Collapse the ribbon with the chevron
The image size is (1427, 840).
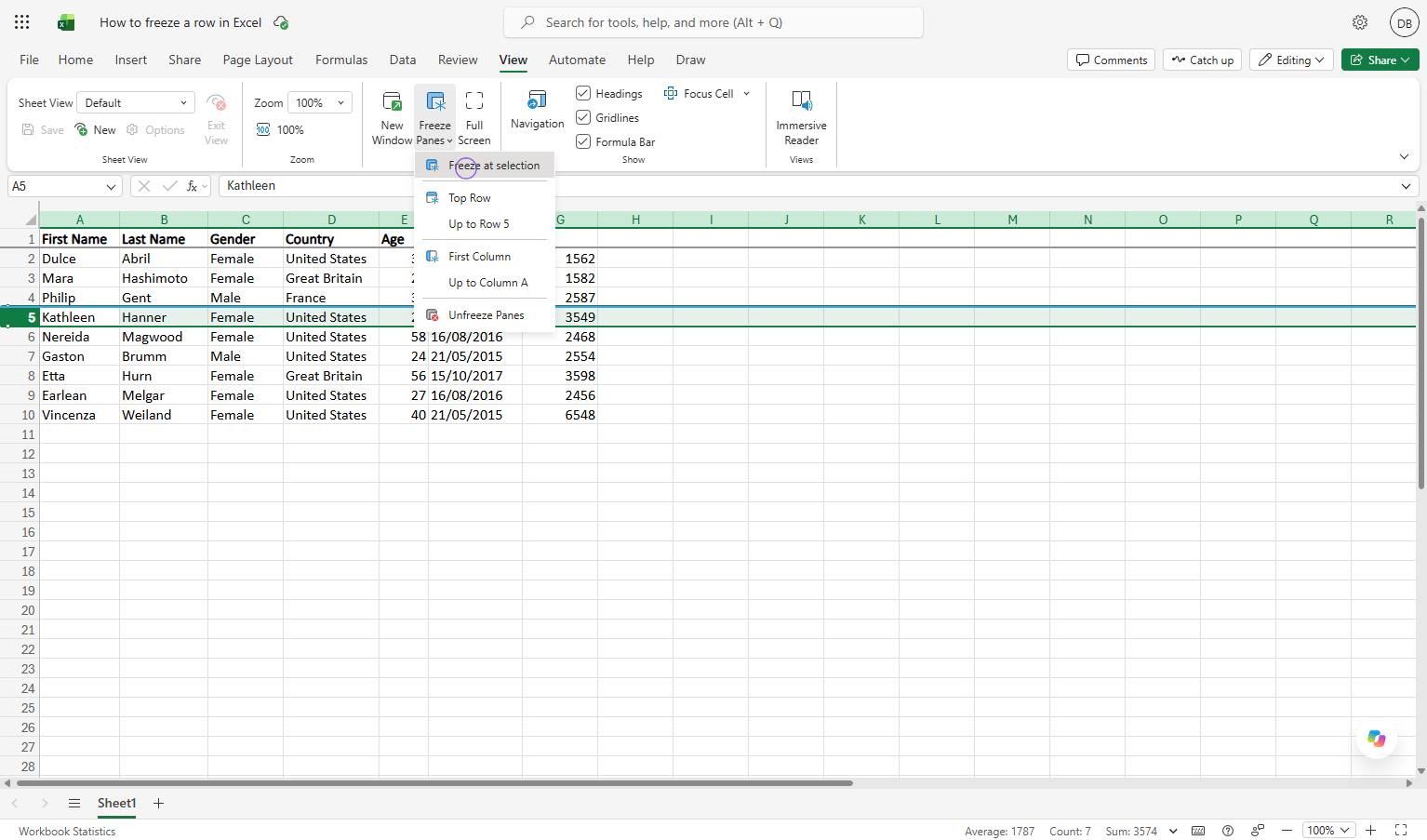[x=1404, y=156]
